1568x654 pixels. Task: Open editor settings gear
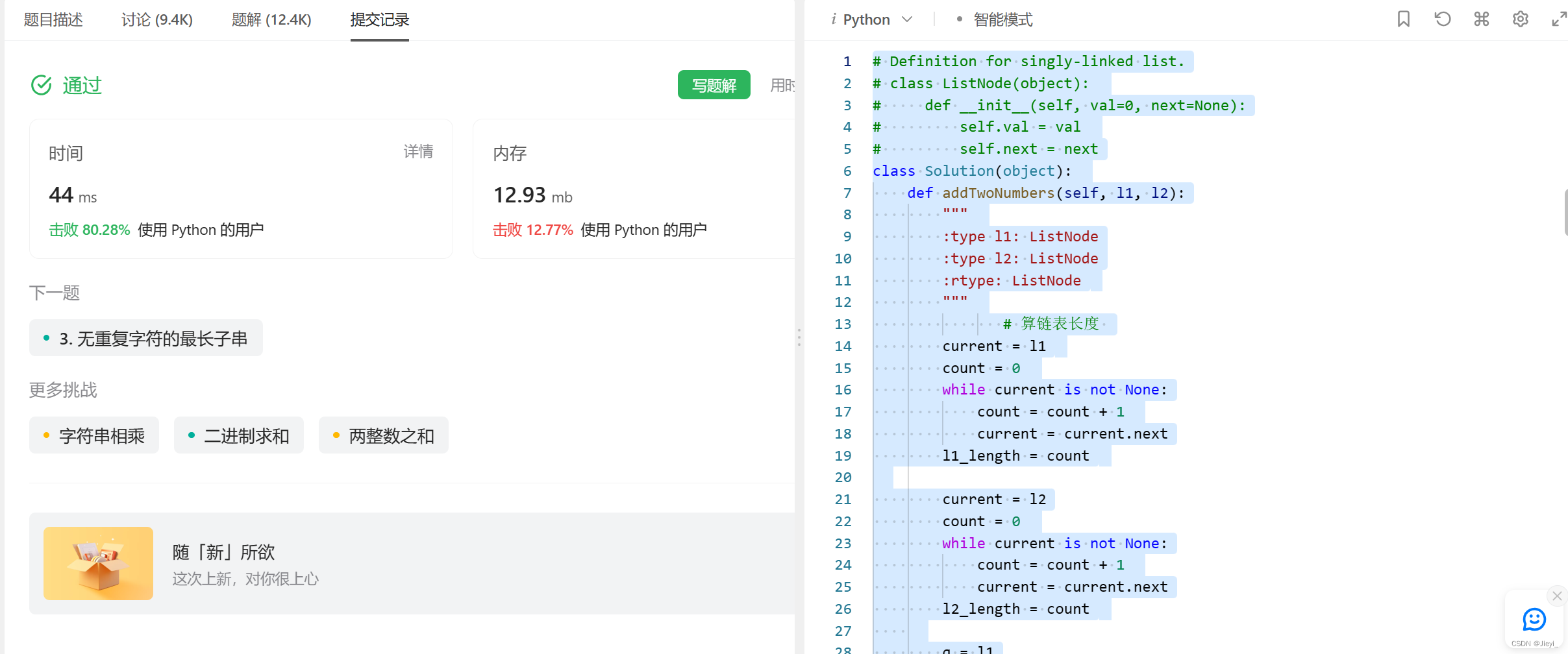tap(1521, 19)
